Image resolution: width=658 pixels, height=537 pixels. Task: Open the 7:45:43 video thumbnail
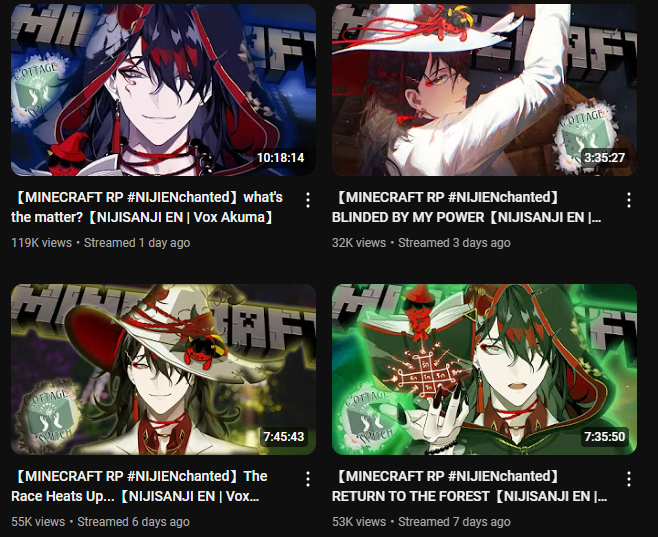[163, 369]
